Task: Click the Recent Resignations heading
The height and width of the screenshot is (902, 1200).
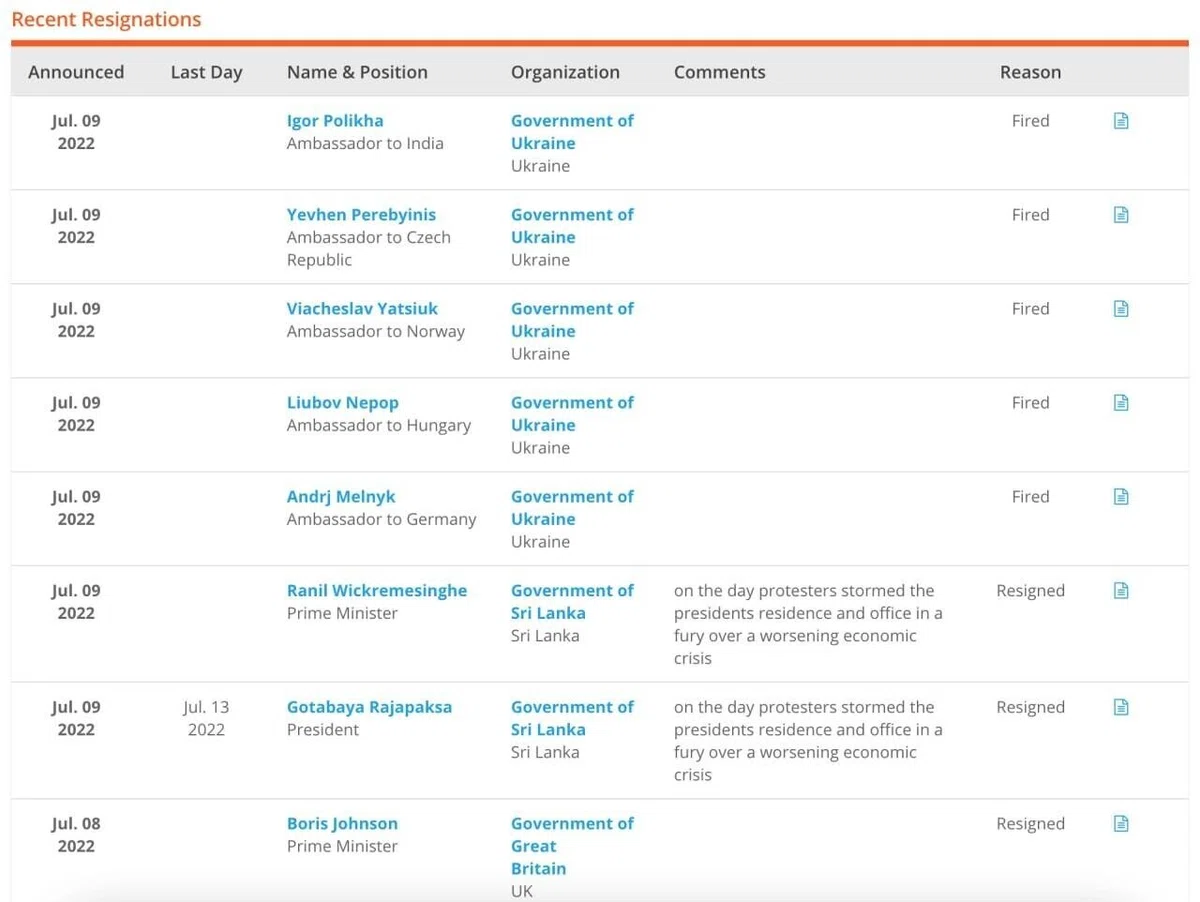Action: point(106,19)
